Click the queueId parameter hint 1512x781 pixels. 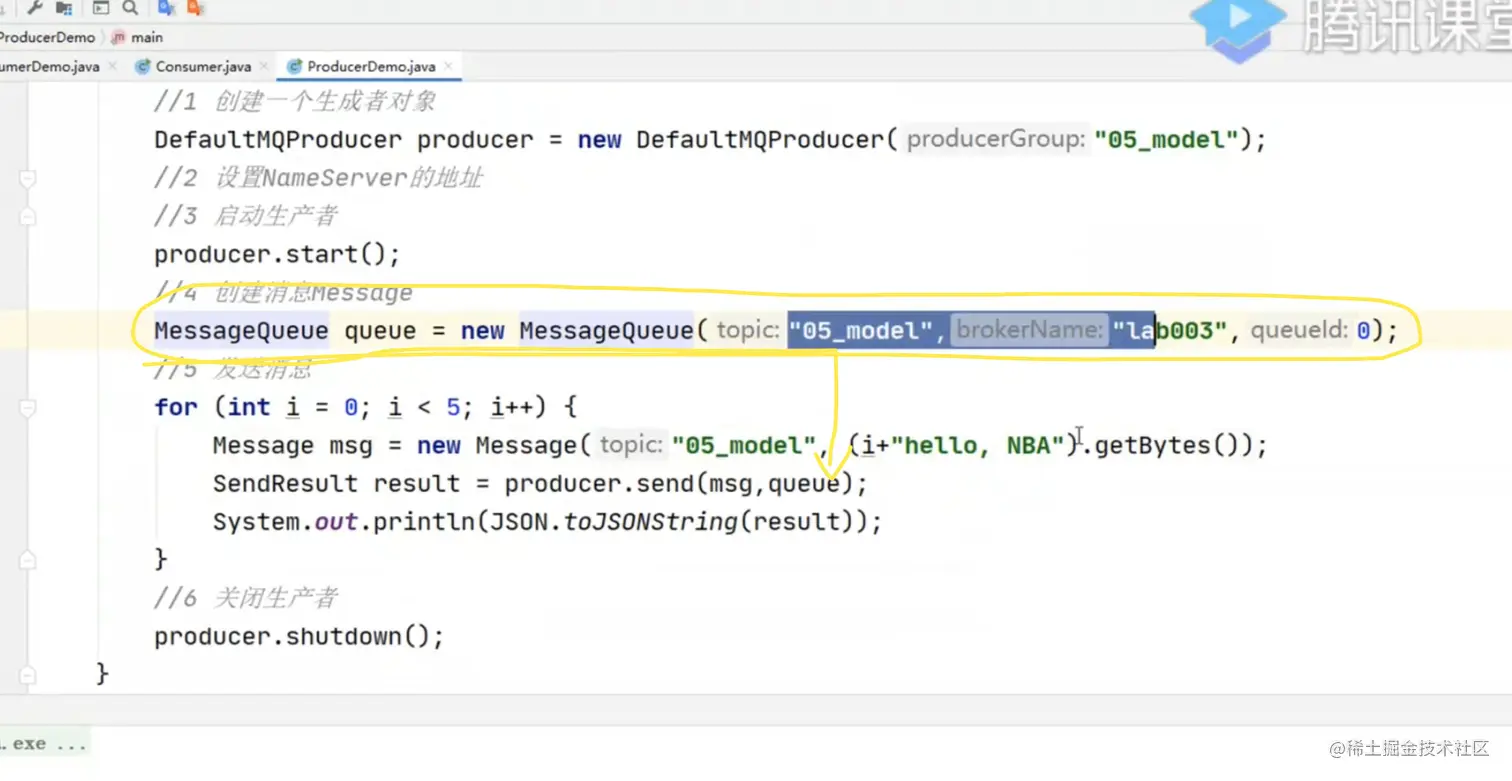pyautogui.click(x=1300, y=330)
